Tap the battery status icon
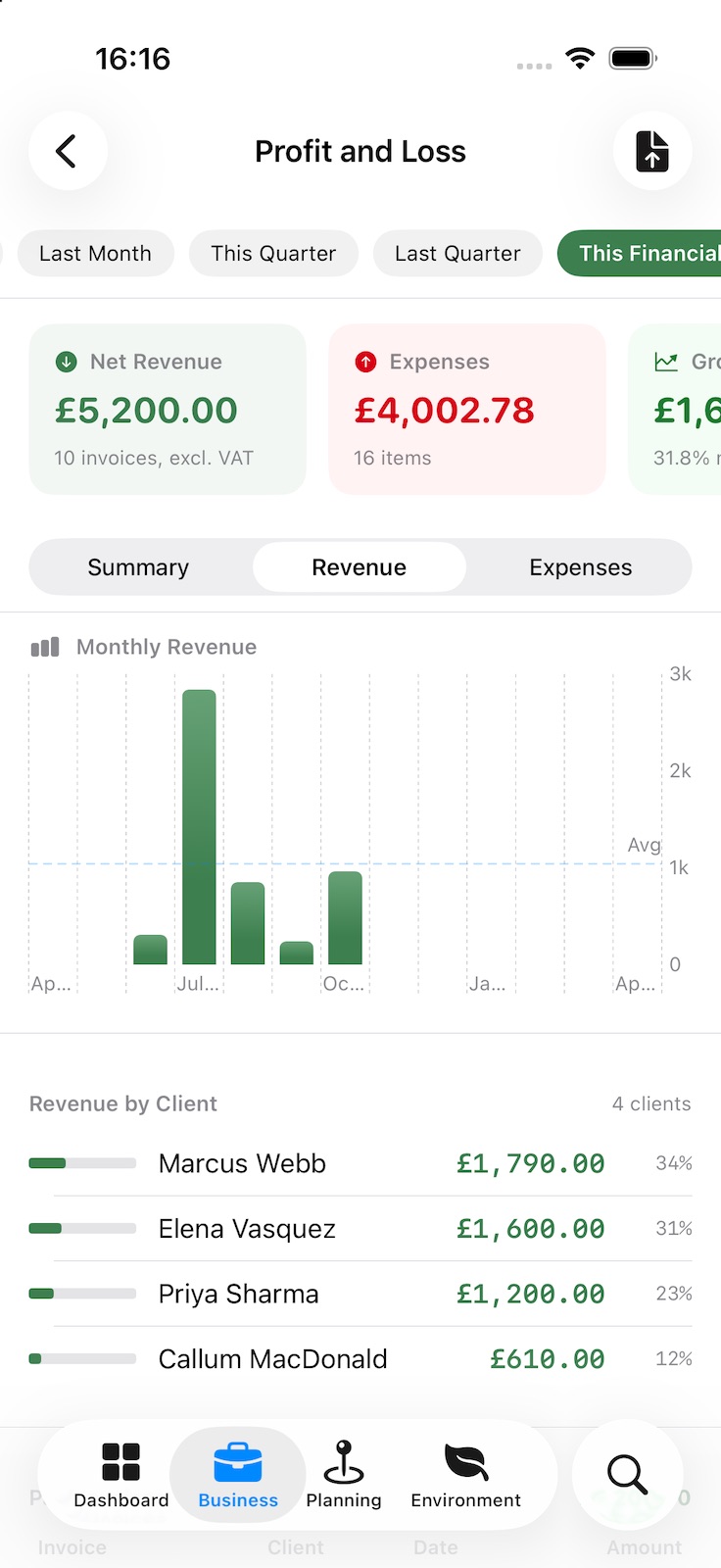The width and height of the screenshot is (721, 1568). (x=633, y=59)
